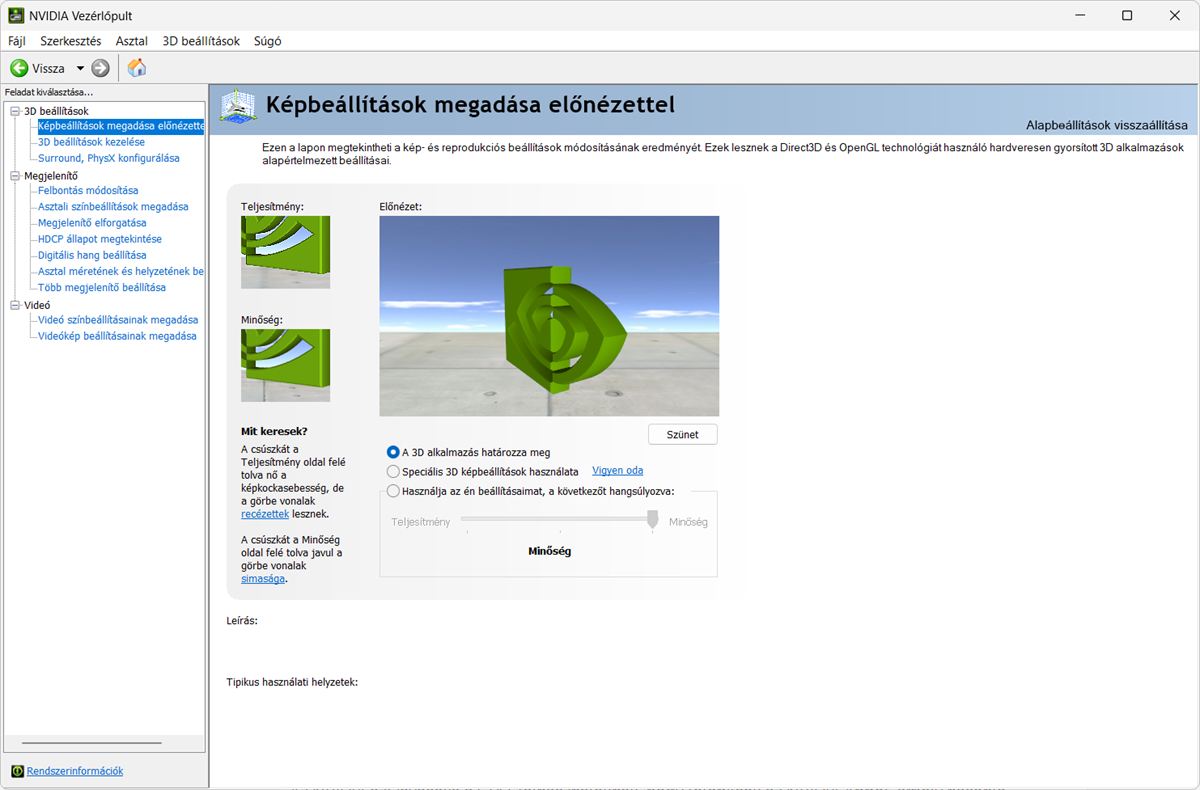
Task: Open the Asztal menu
Action: click(131, 41)
